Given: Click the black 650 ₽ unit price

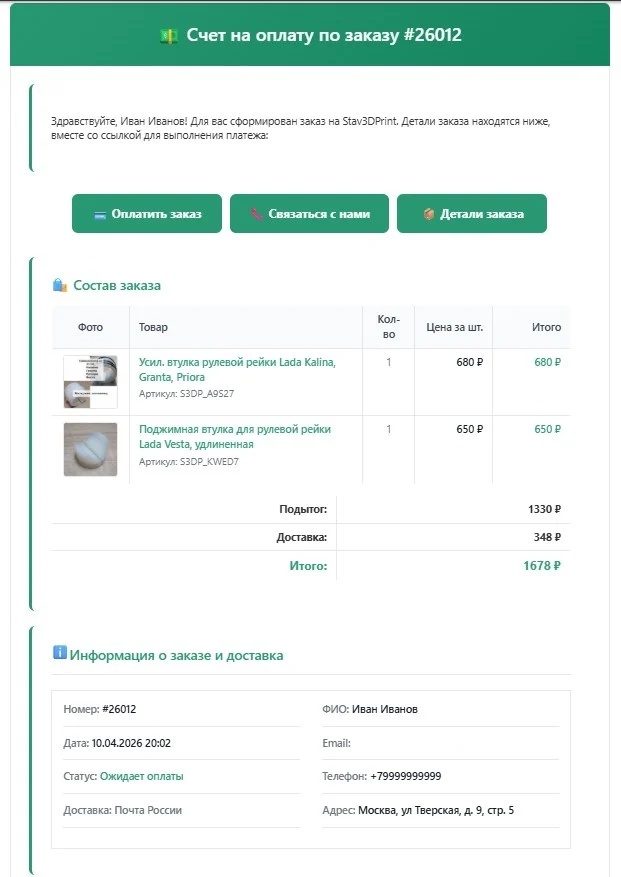Looking at the screenshot, I should coord(469,429).
